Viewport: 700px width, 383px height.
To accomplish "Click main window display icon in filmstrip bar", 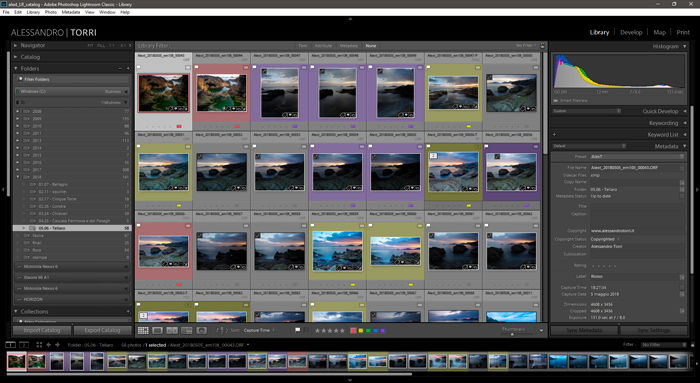I will point(10,345).
